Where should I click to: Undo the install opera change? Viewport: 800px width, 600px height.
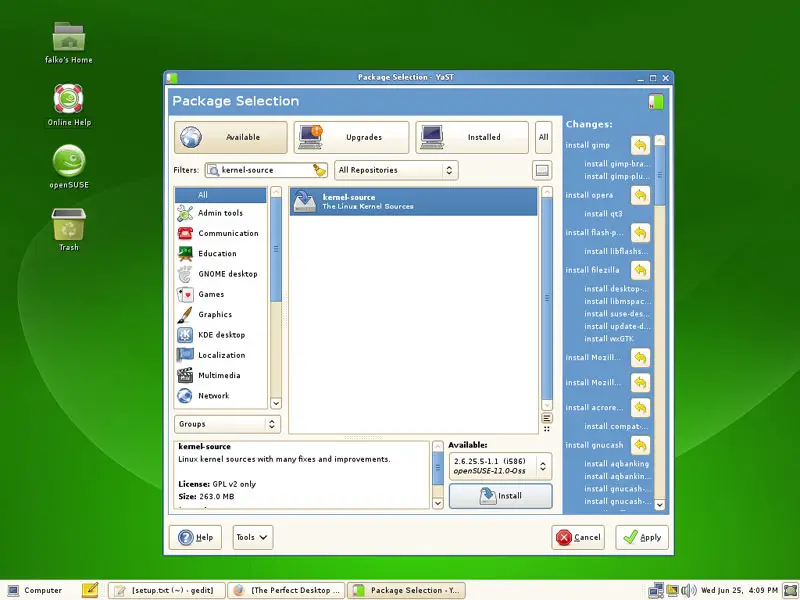click(x=640, y=195)
